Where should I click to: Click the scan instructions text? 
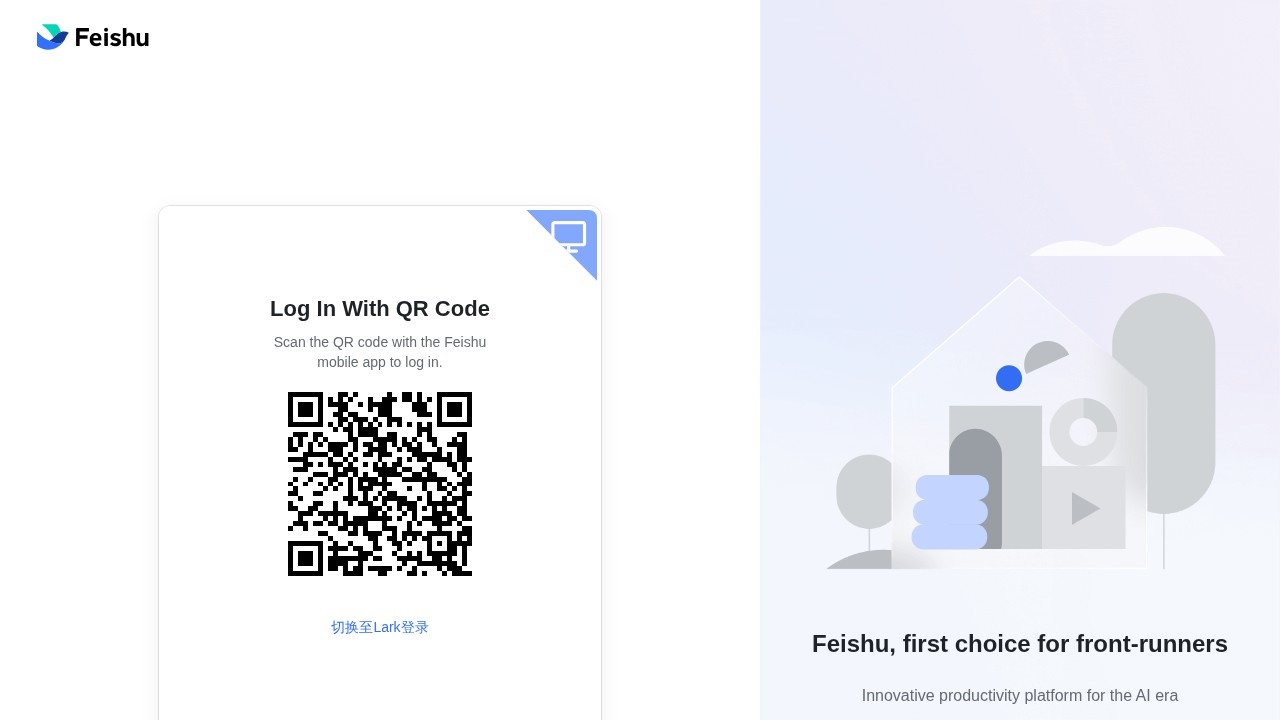coord(380,352)
